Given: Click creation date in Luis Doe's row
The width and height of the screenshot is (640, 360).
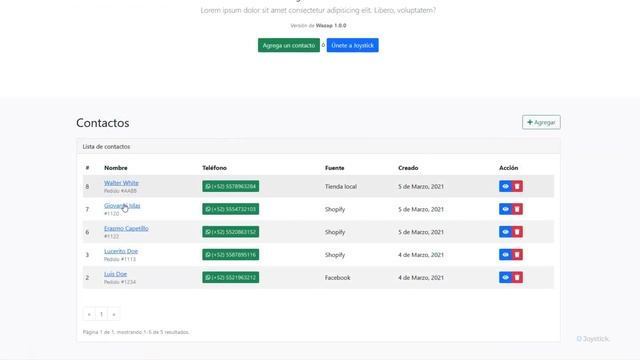Looking at the screenshot, I should (421, 278).
